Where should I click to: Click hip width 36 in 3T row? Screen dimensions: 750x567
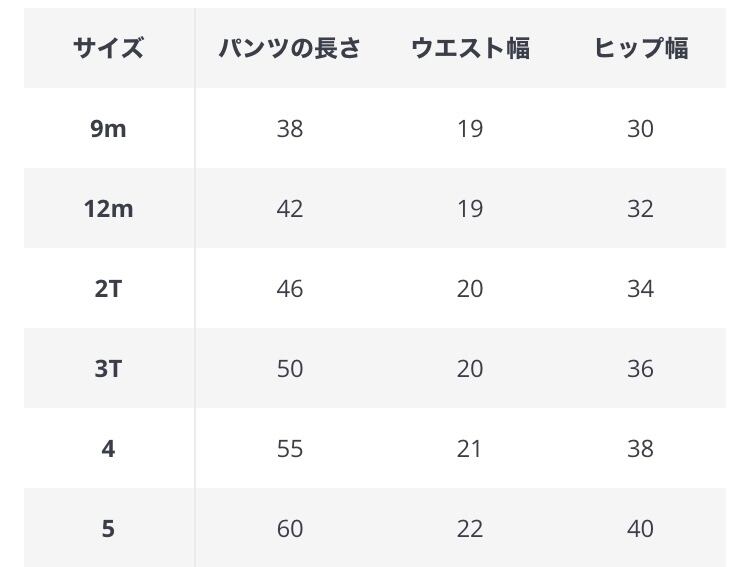(x=640, y=369)
